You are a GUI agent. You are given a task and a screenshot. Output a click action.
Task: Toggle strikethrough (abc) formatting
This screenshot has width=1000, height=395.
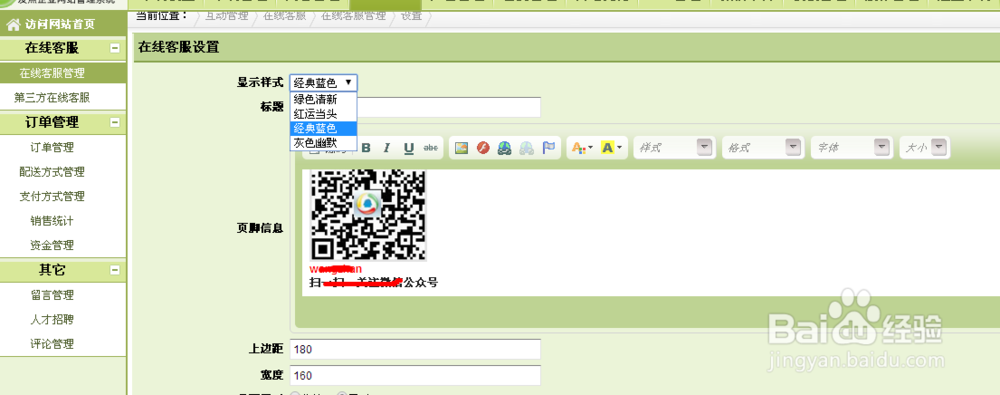coord(431,148)
